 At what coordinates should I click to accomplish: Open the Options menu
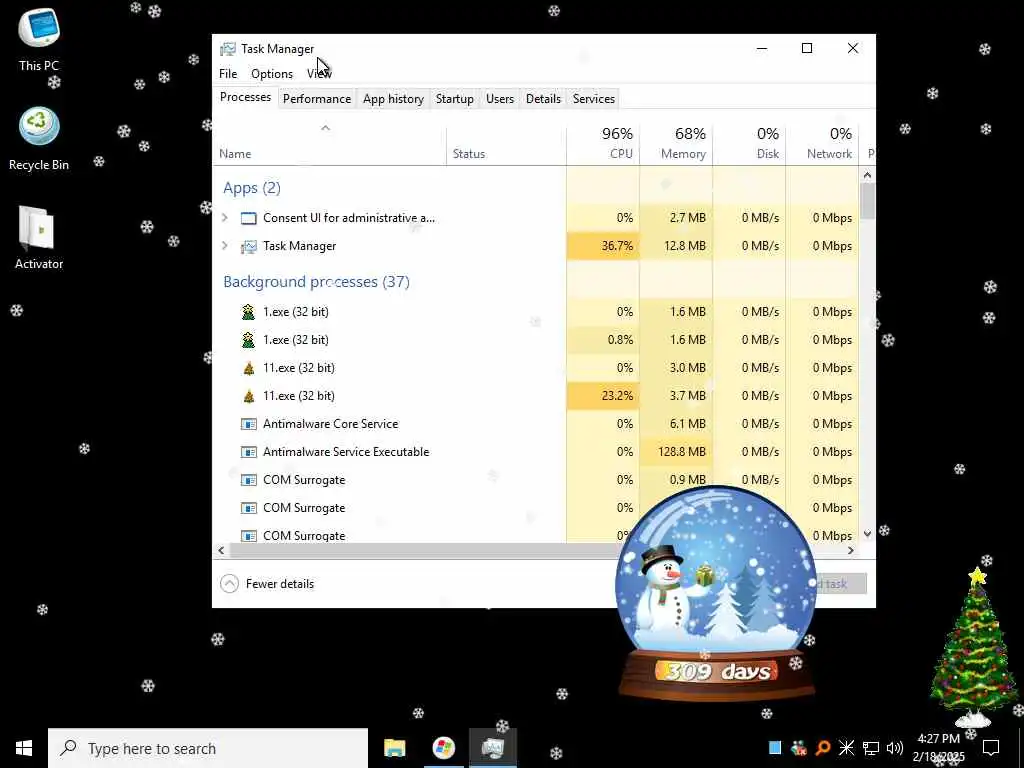tap(272, 74)
